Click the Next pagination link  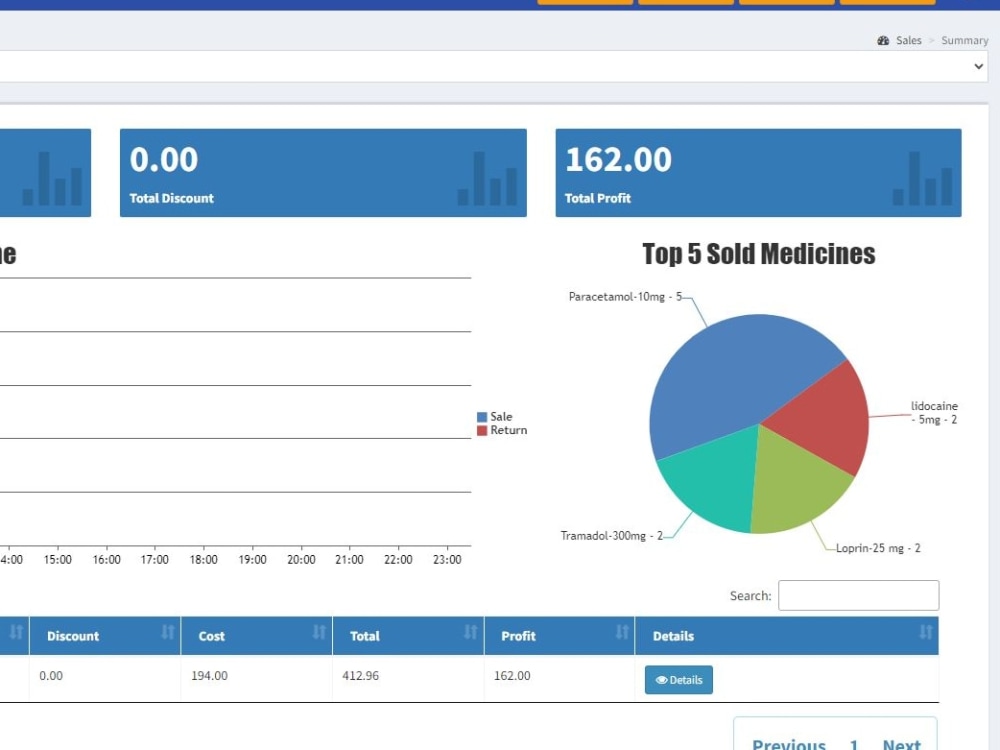pos(901,744)
